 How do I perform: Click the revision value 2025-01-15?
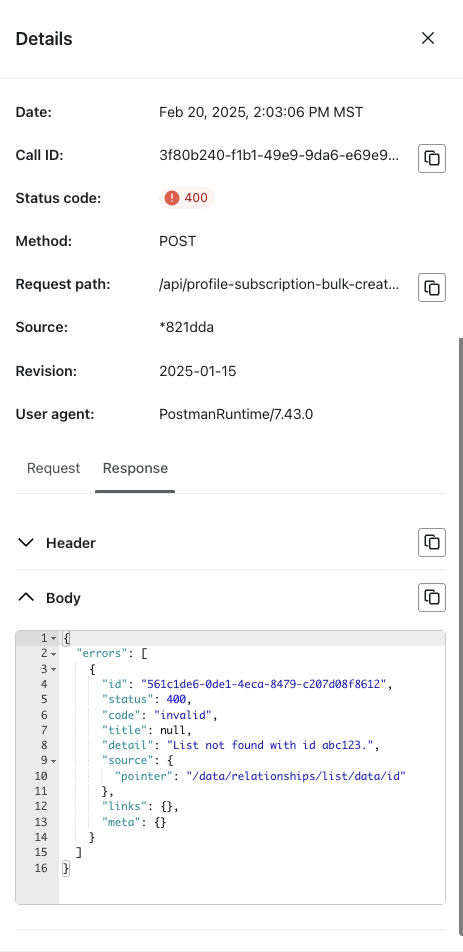click(x=198, y=371)
